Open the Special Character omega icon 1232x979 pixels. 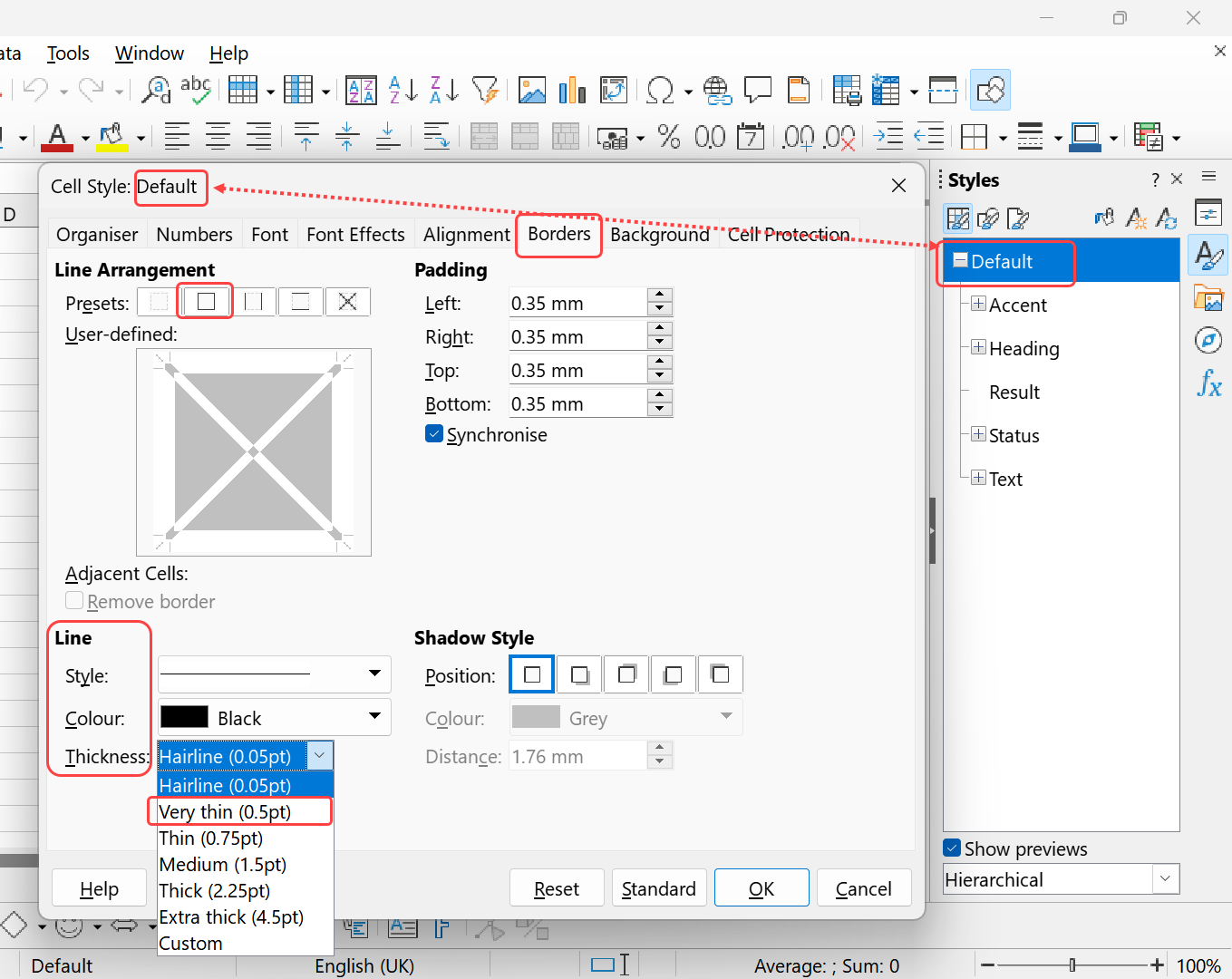pyautogui.click(x=661, y=90)
